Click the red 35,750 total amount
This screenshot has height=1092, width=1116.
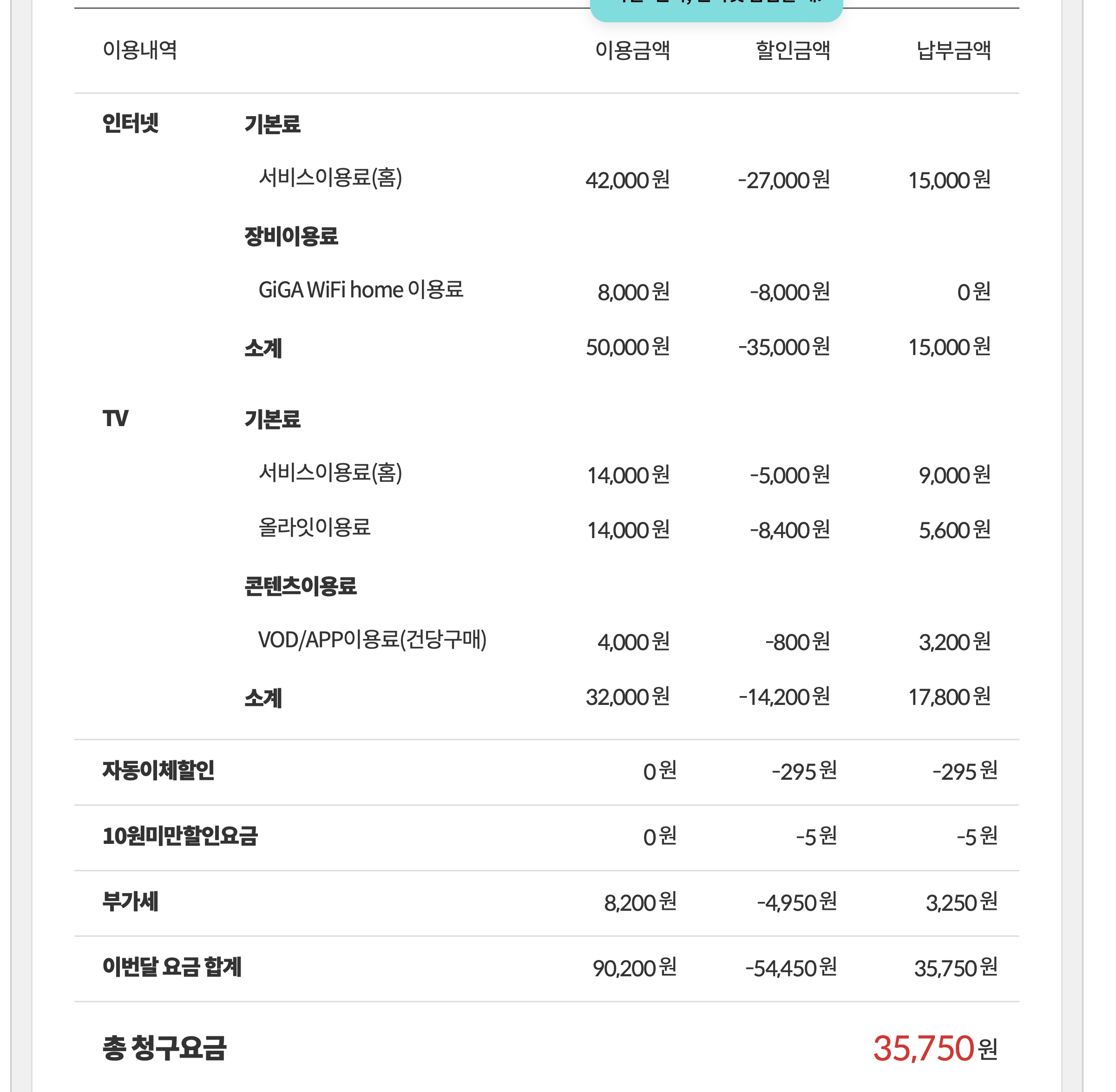pos(923,1048)
